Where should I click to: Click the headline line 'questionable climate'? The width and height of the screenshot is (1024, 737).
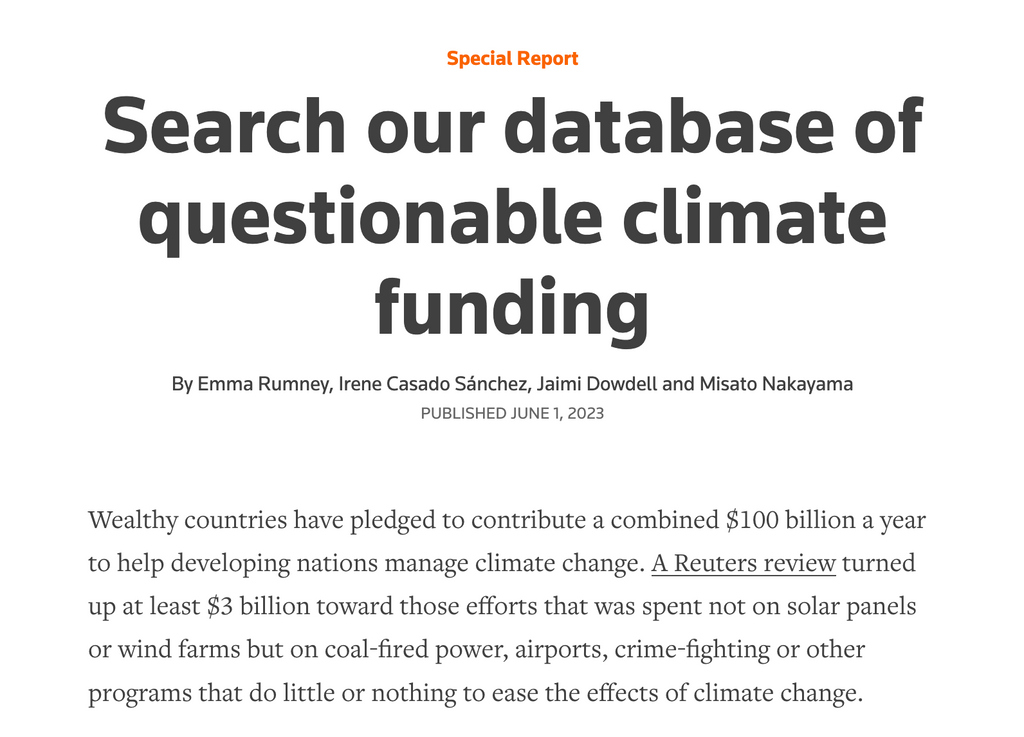point(513,216)
